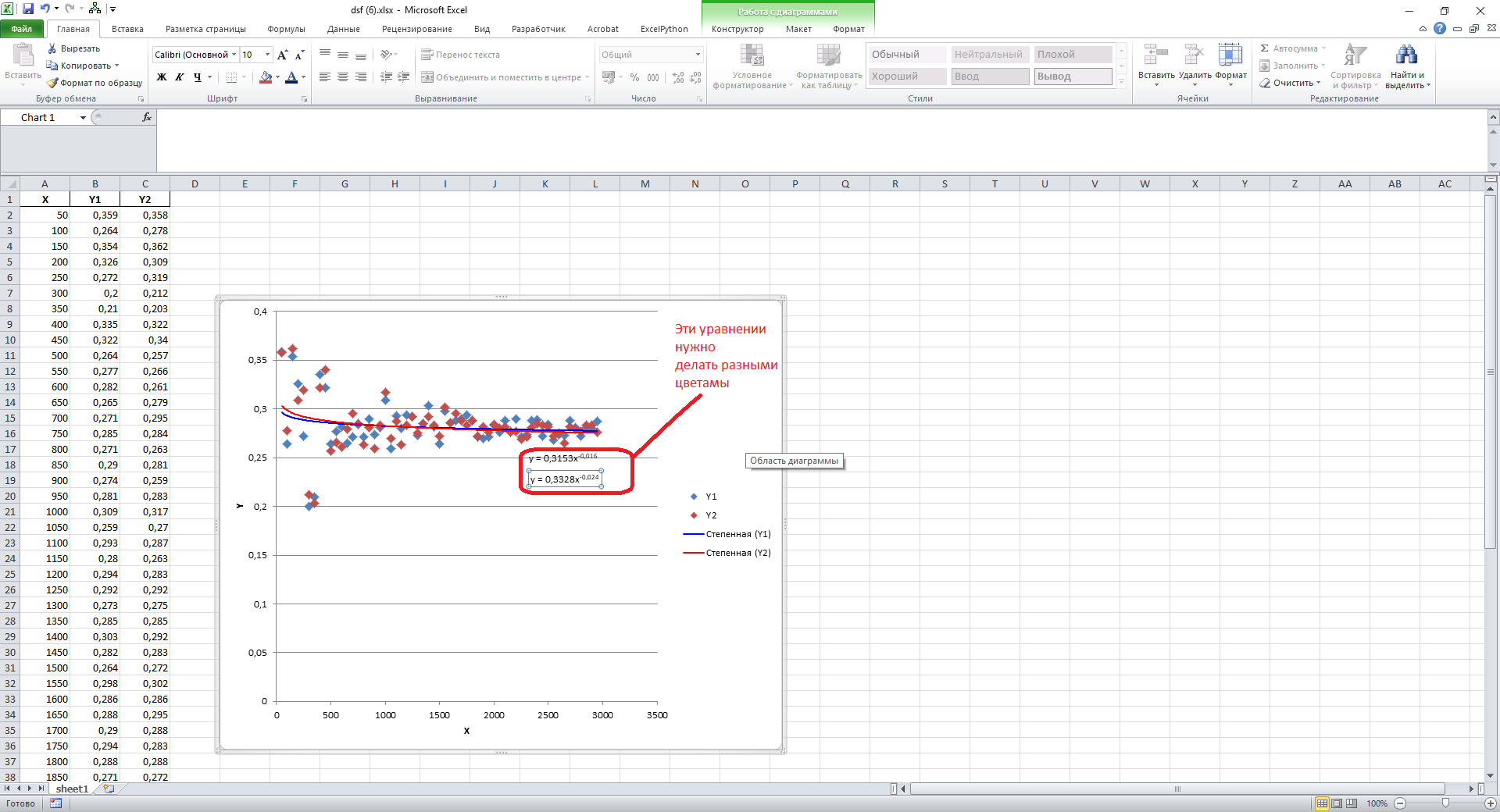Click increase decimal places icon
The height and width of the screenshot is (812, 1500).
[x=677, y=77]
